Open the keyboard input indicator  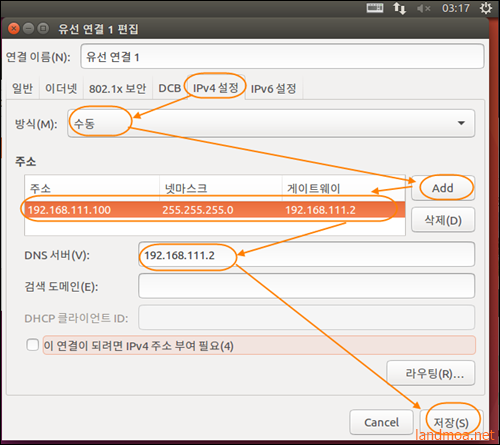click(x=375, y=8)
